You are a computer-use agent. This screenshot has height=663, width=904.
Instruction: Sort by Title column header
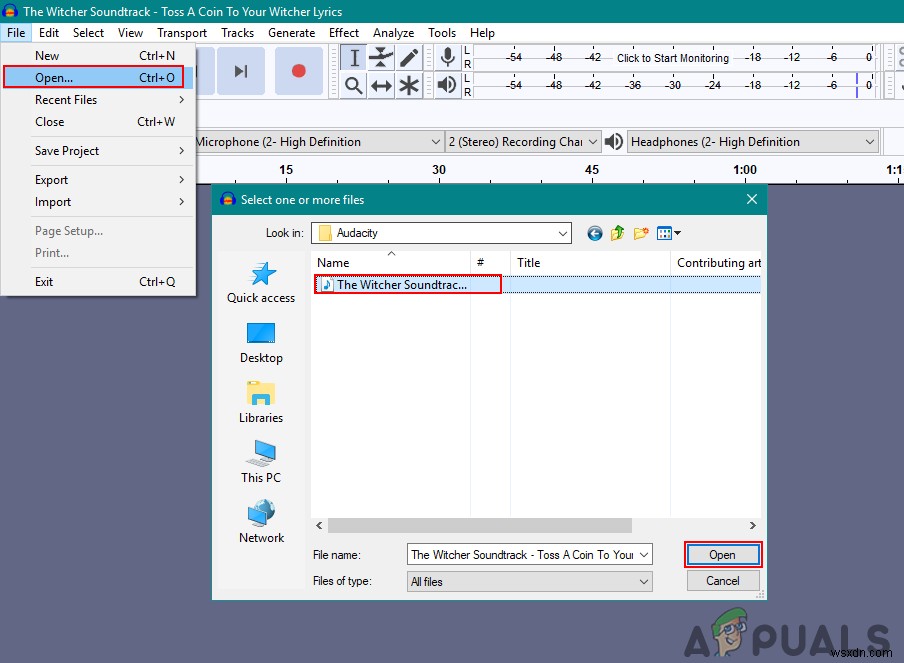click(x=590, y=263)
